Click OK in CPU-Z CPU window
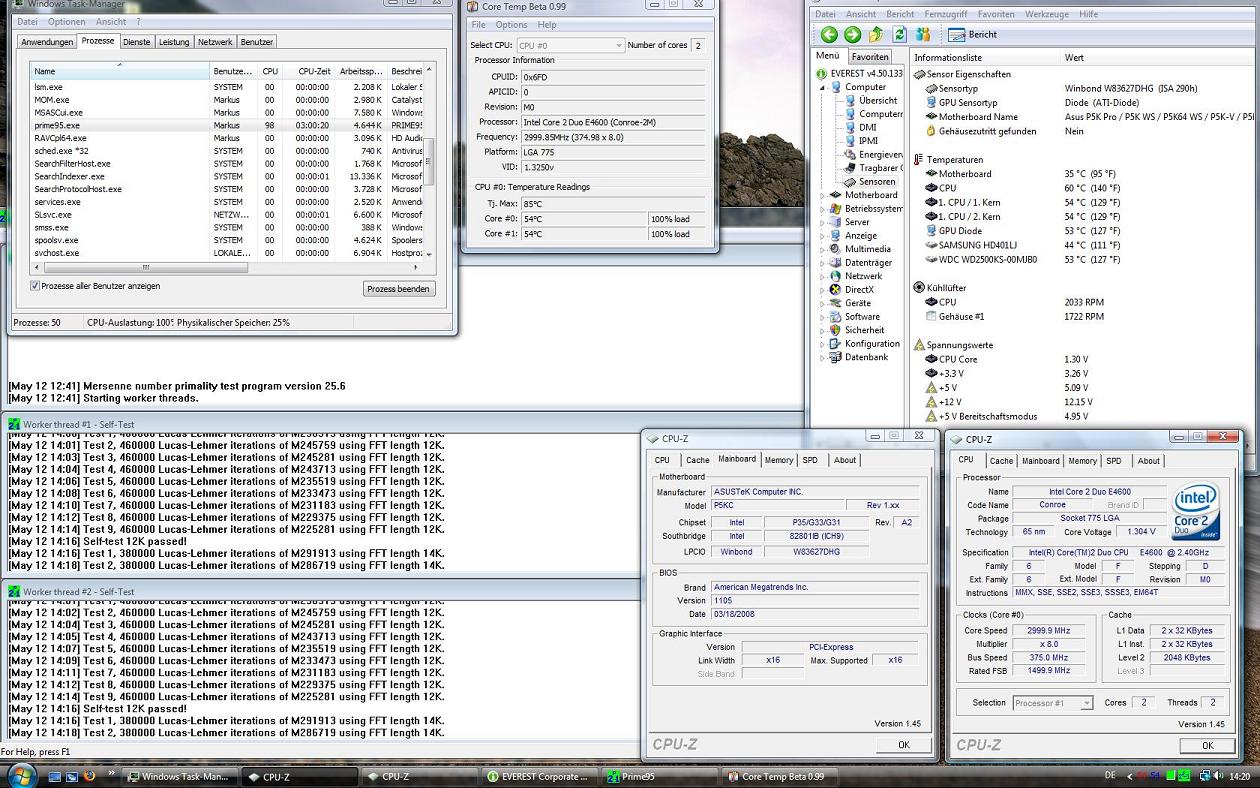1260x788 pixels. coord(1207,745)
